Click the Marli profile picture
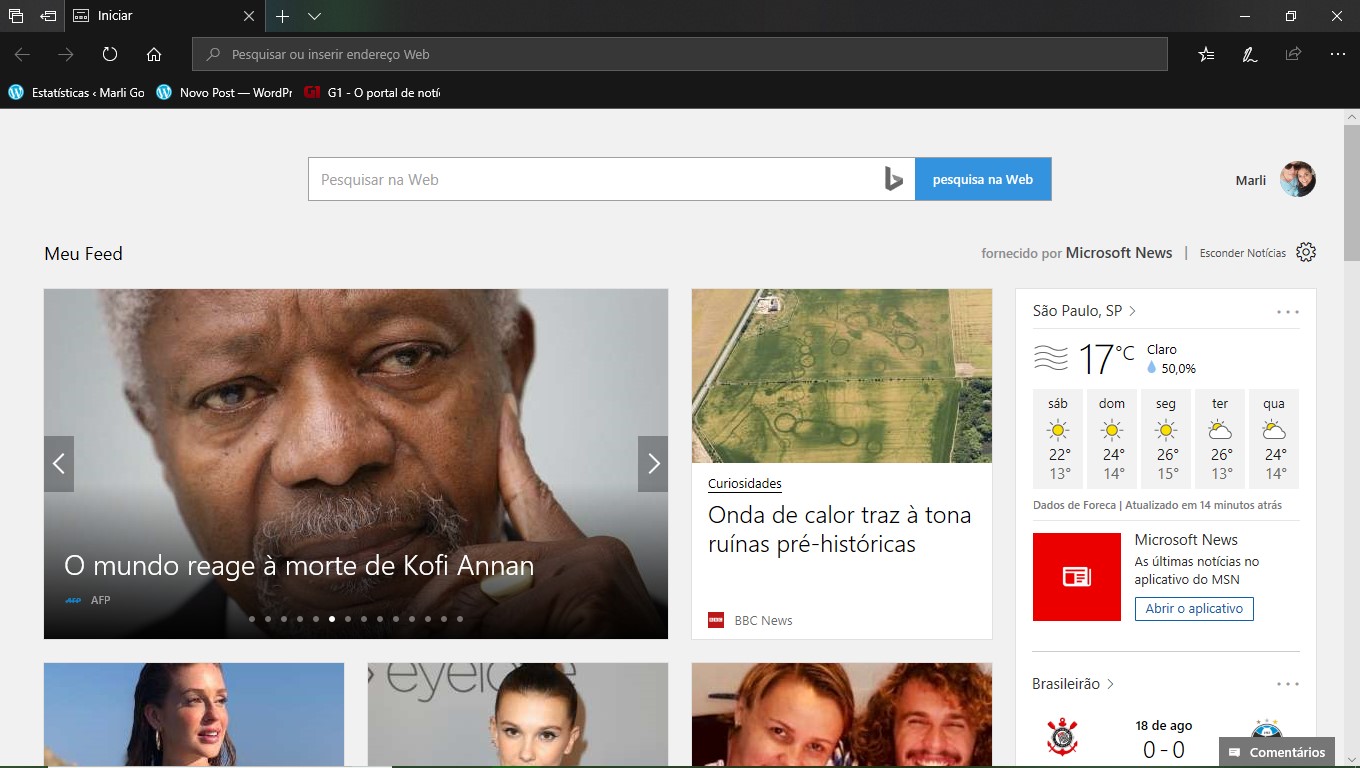Screen dimensions: 1360x768 [x=1298, y=179]
